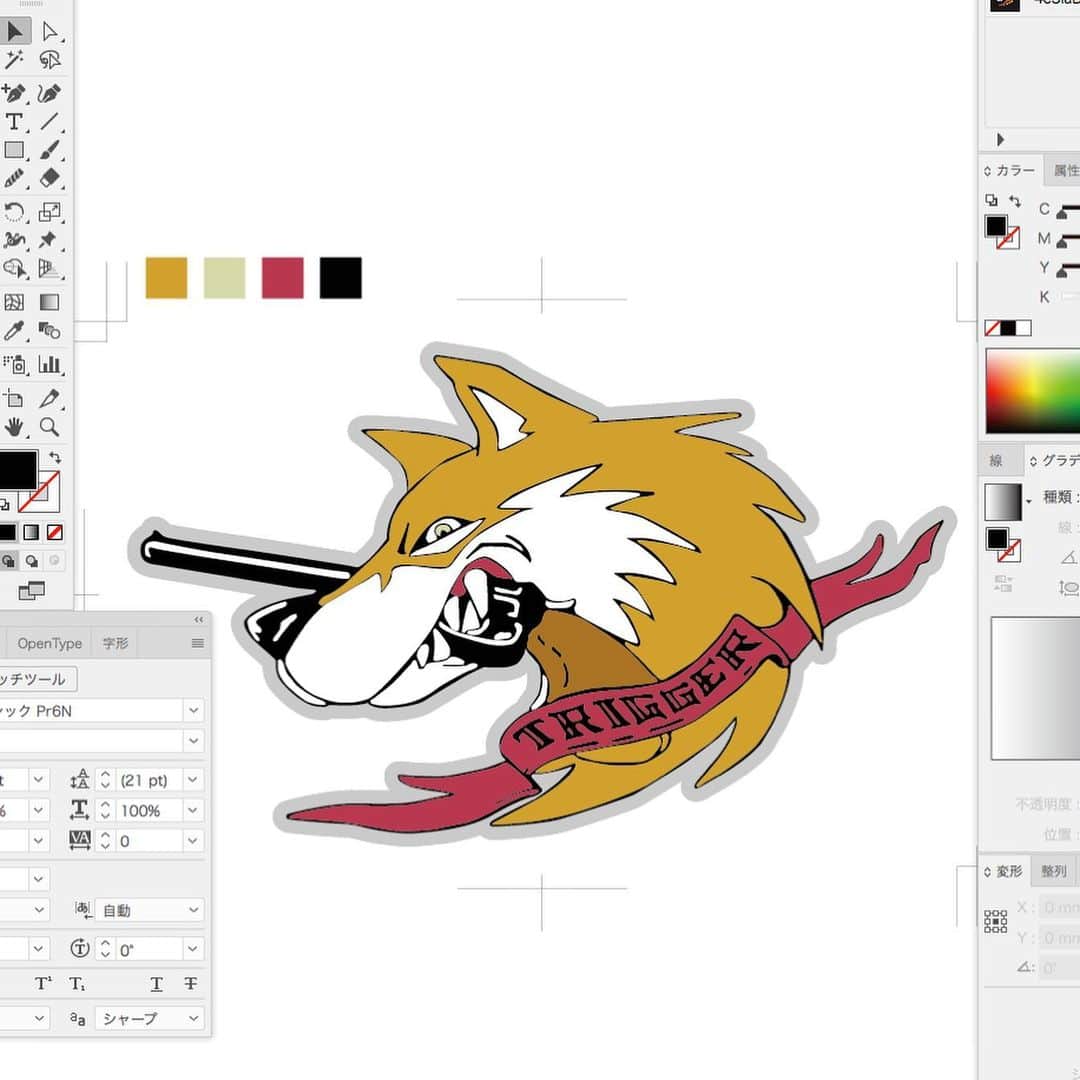Select the Mesh tool
1080x1080 pixels.
[14, 302]
